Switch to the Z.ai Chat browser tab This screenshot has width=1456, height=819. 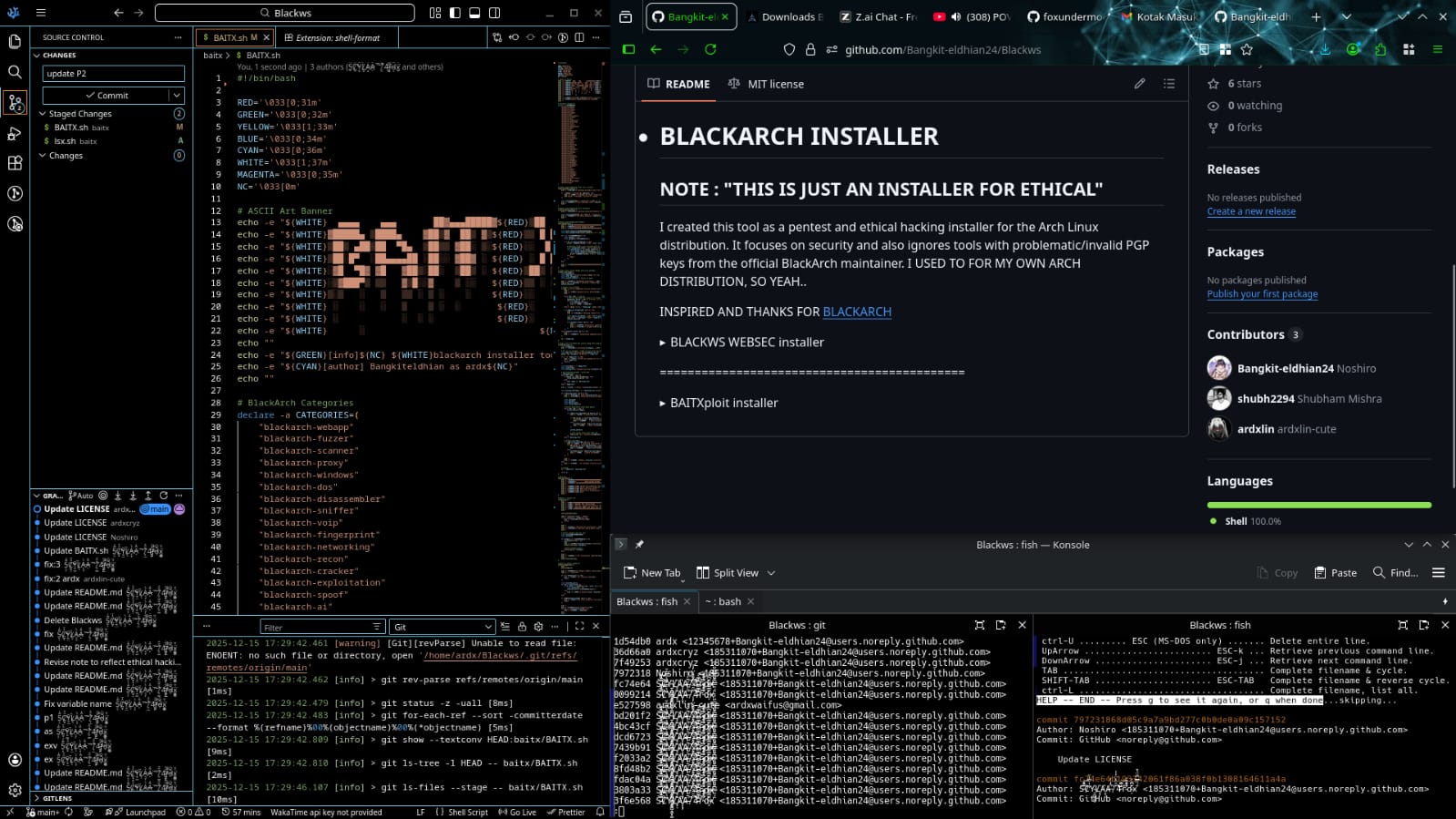(876, 16)
